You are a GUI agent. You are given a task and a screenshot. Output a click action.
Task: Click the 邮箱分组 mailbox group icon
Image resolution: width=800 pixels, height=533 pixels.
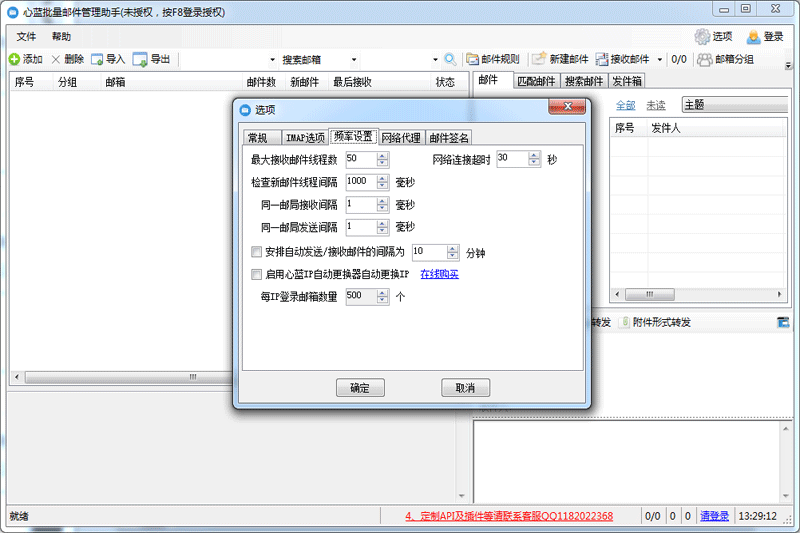click(705, 60)
